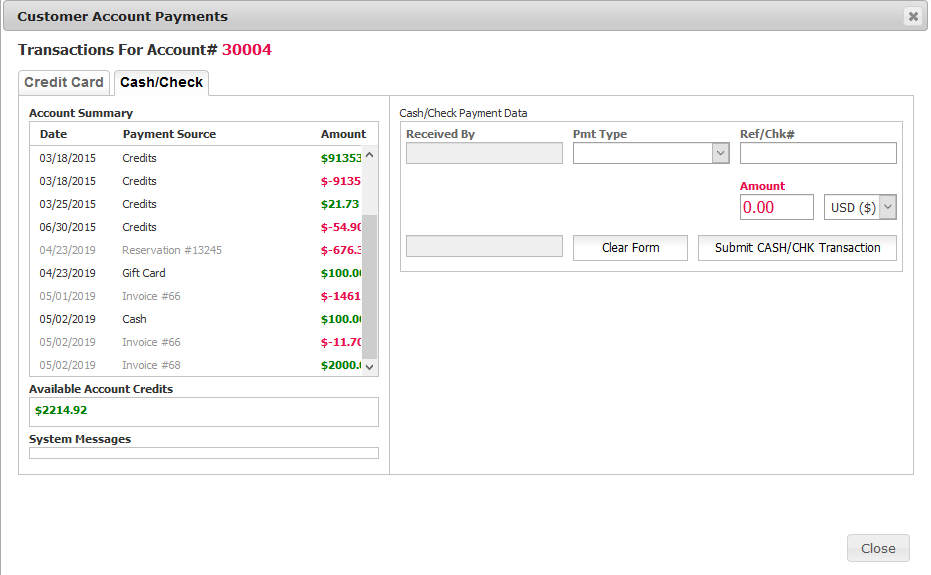This screenshot has width=931, height=575.
Task: Click the Payment Source column header
Action: pos(169,134)
